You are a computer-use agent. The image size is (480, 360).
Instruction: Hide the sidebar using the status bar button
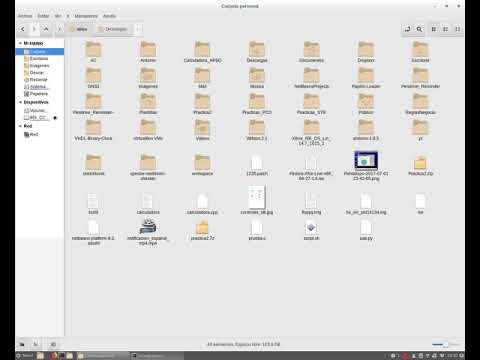pos(53,344)
